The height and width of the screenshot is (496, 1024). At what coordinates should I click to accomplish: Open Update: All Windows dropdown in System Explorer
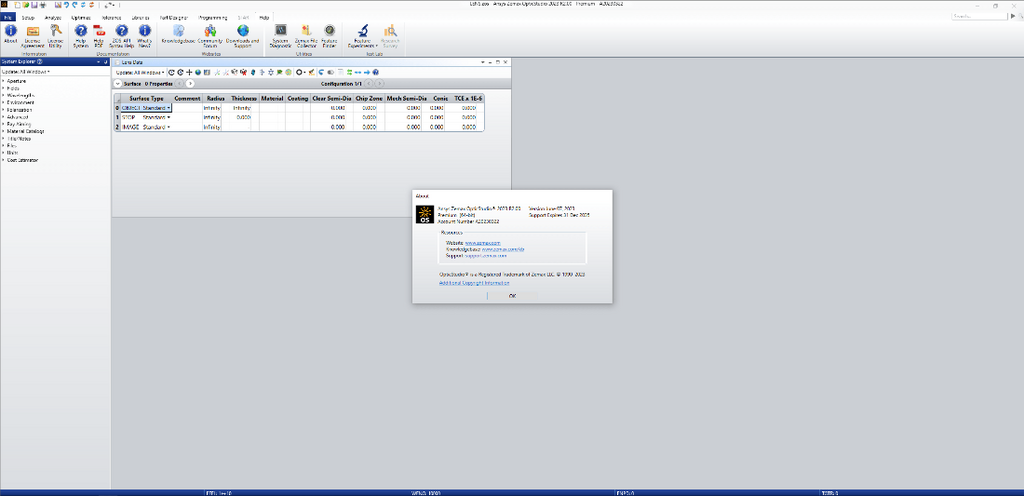(26, 71)
